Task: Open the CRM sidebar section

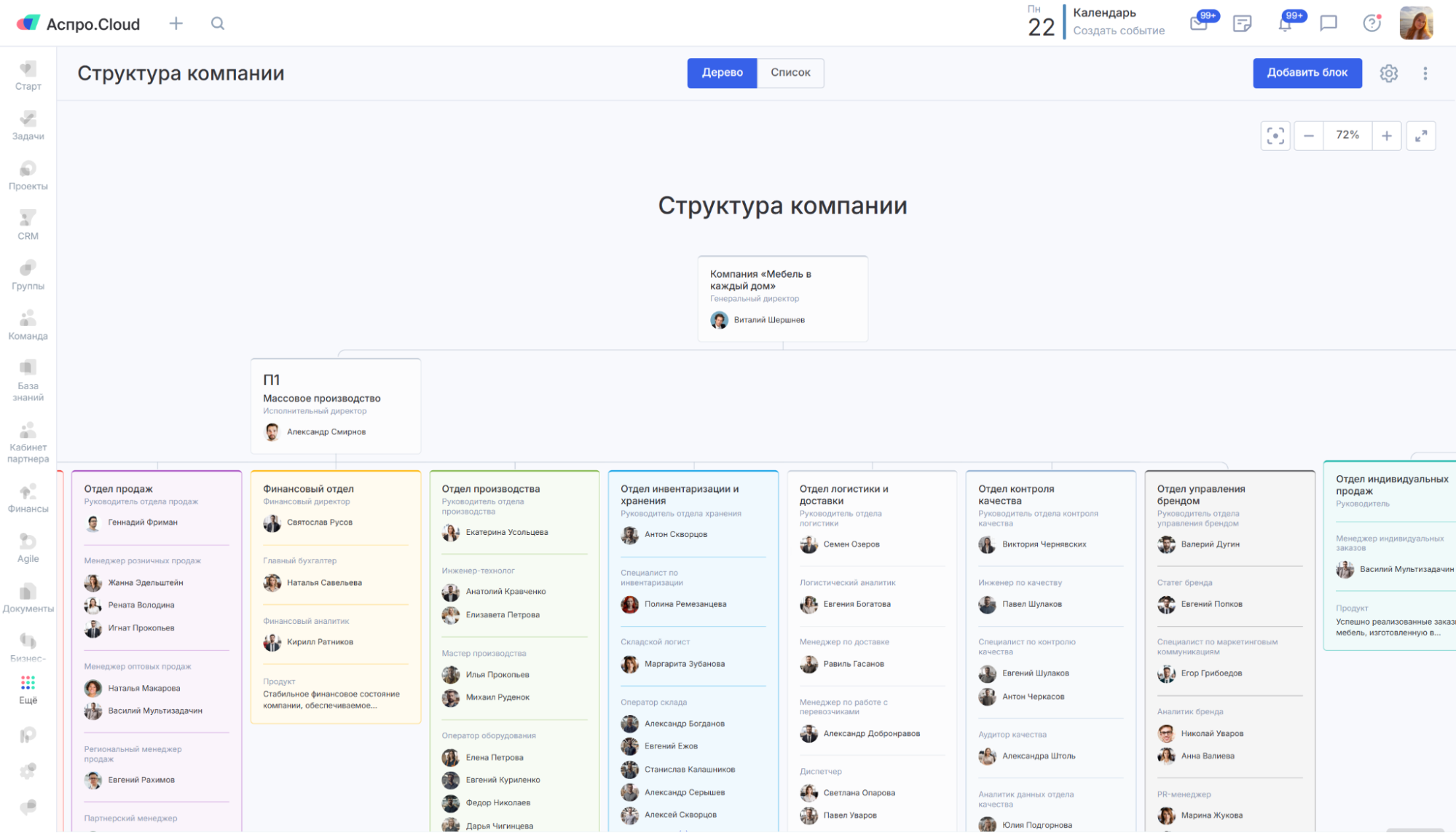Action: point(28,224)
